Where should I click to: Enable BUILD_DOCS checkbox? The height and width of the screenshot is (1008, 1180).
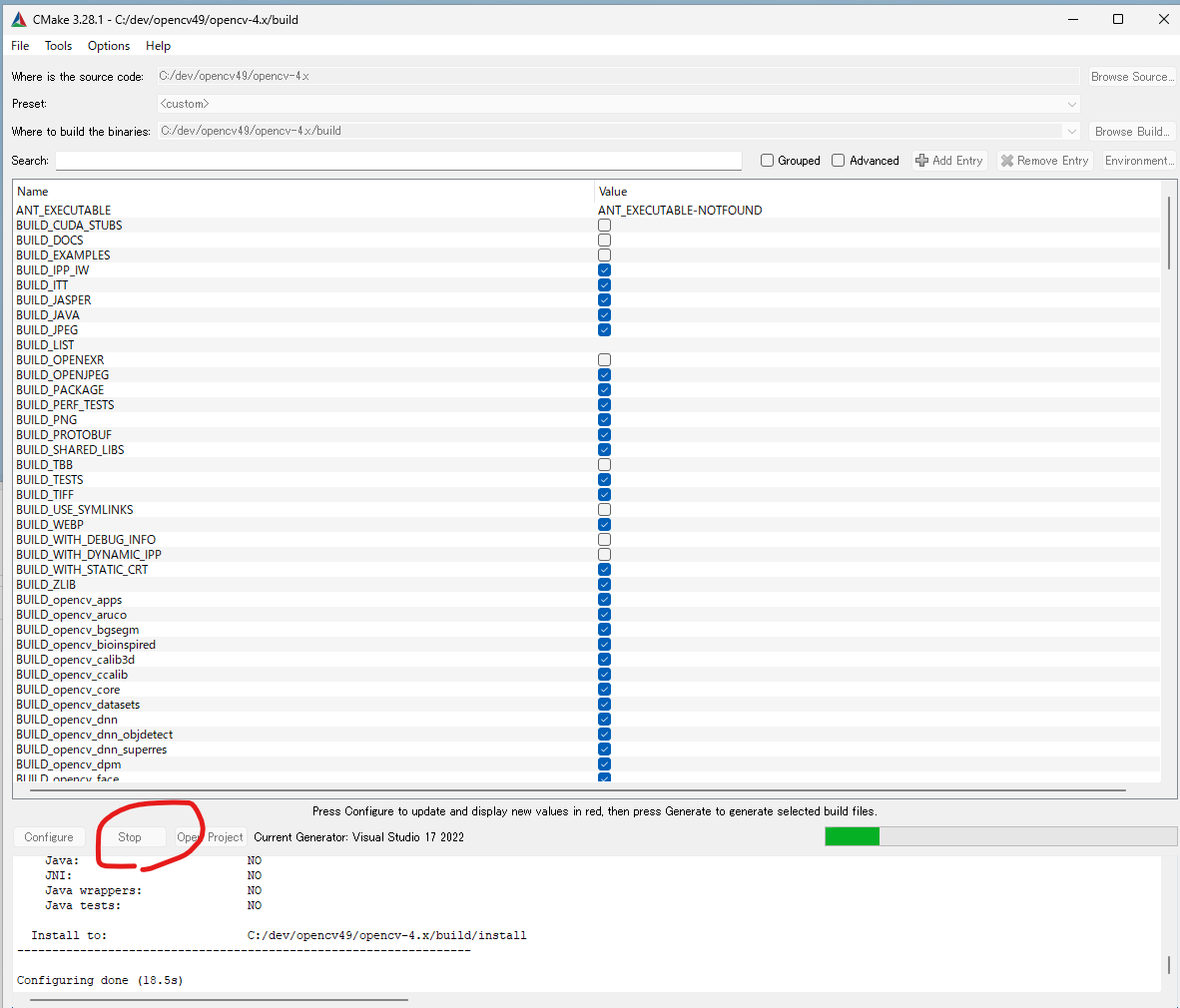click(x=604, y=240)
